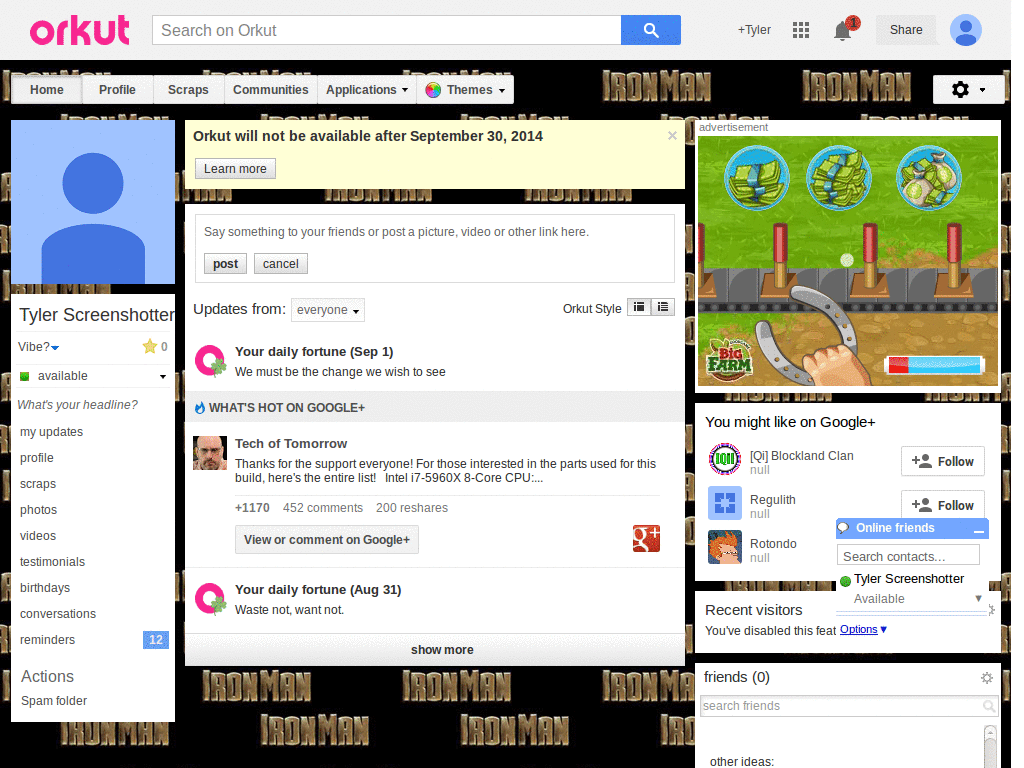Click the blue search magnifier button
The image size is (1024, 768).
point(650,30)
